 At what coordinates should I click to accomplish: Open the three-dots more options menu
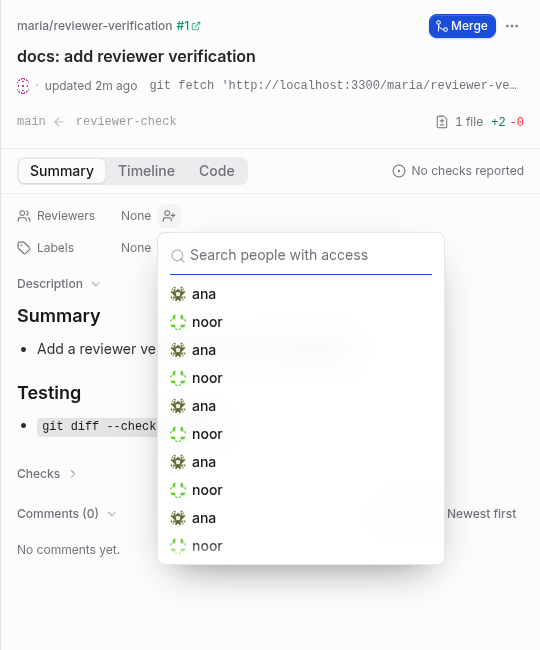pos(512,26)
